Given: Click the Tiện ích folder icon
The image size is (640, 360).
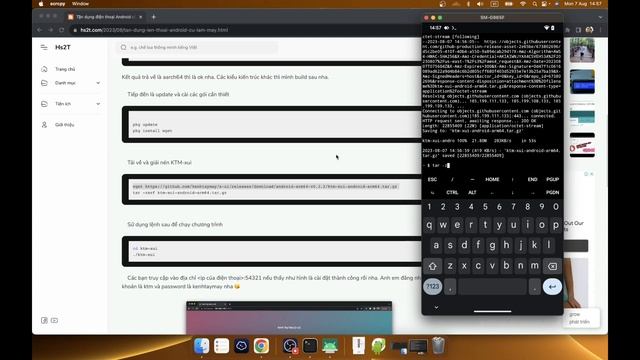Looking at the screenshot, I should [x=44, y=104].
